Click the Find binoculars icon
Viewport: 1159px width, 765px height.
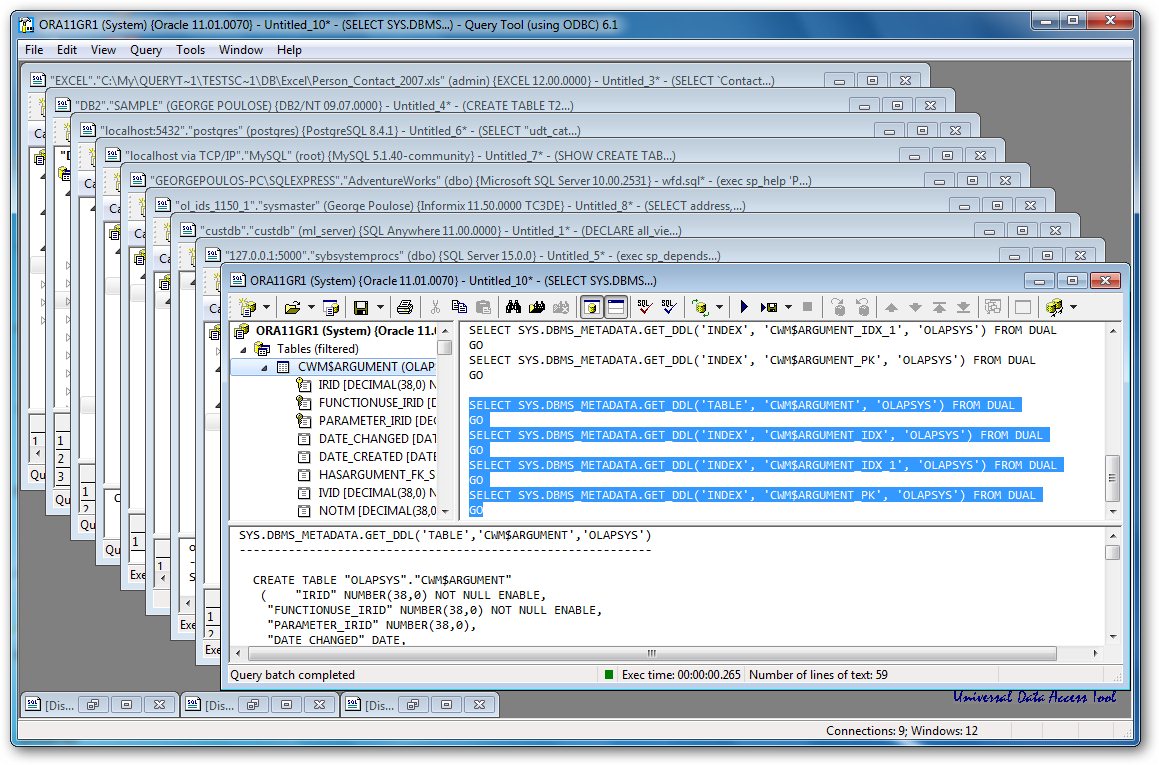point(514,307)
